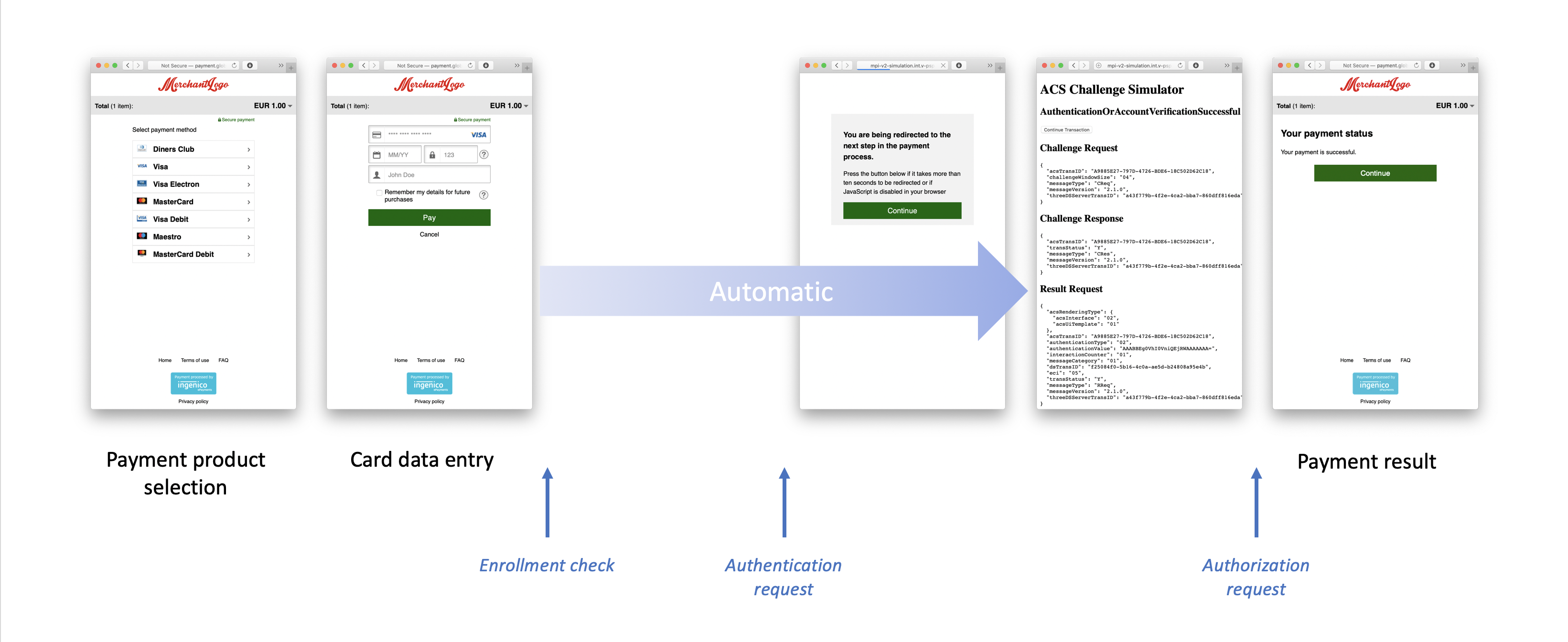Screen dimensions: 1568x642
Task: Expand EUR 1.00 total in payment status window
Action: [x=1455, y=106]
